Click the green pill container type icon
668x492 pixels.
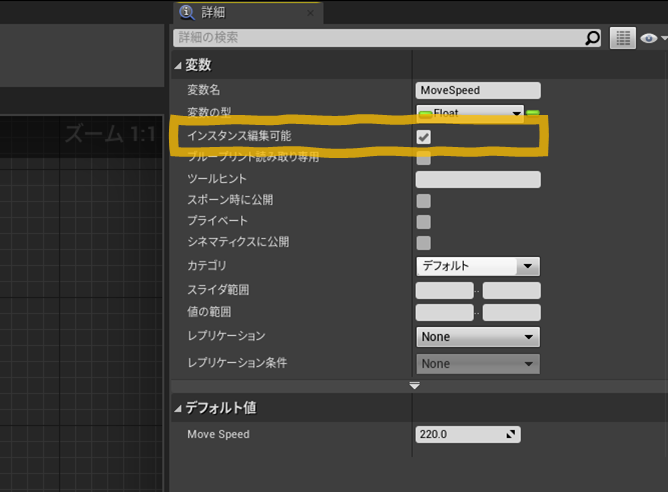(x=533, y=113)
